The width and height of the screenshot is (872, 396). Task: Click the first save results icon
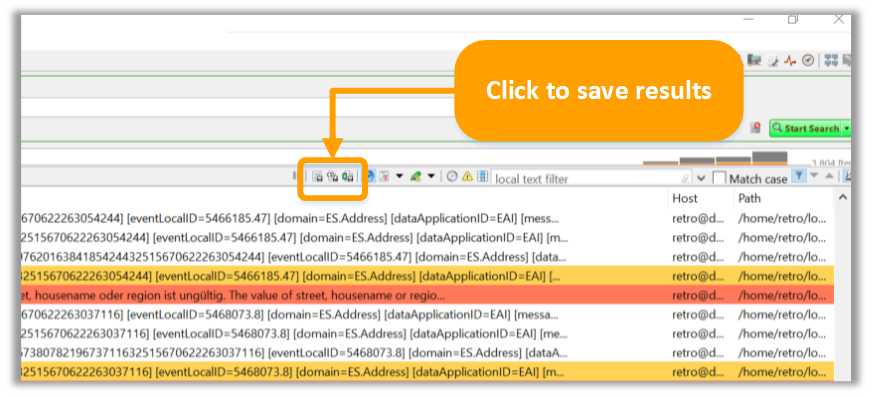click(318, 177)
